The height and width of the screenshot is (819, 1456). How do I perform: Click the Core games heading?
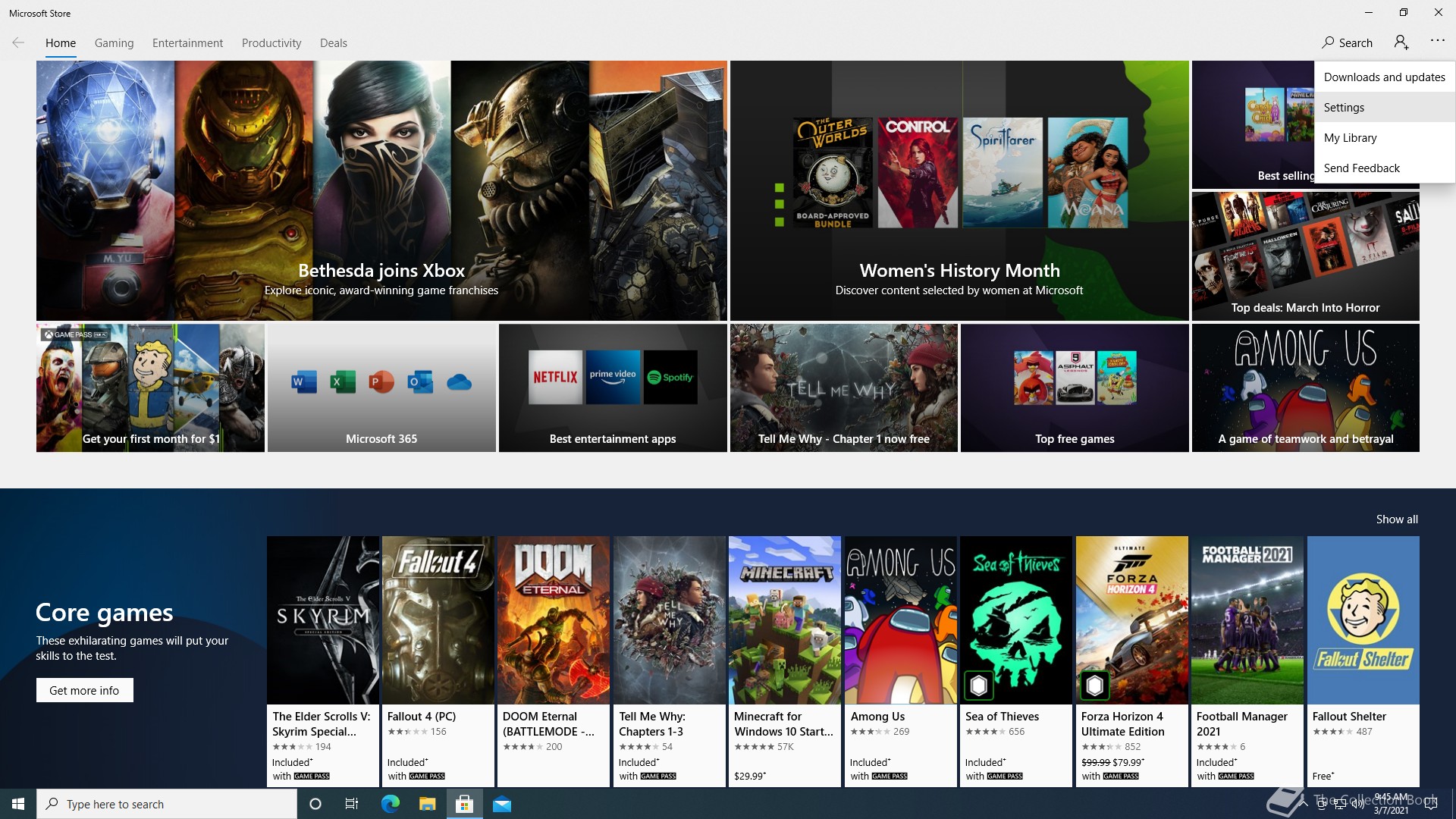click(x=105, y=612)
